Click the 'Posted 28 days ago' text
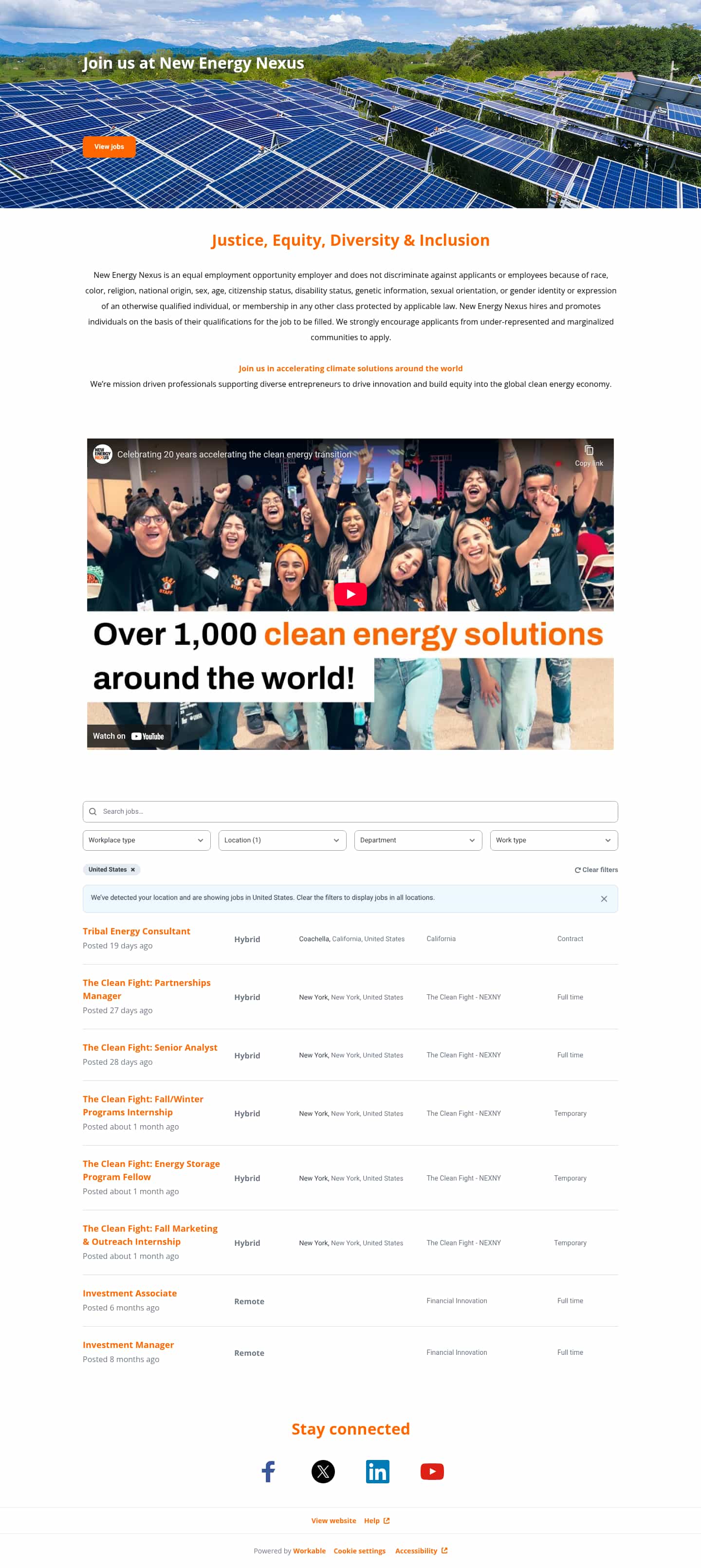The height and width of the screenshot is (1568, 701). [117, 1062]
